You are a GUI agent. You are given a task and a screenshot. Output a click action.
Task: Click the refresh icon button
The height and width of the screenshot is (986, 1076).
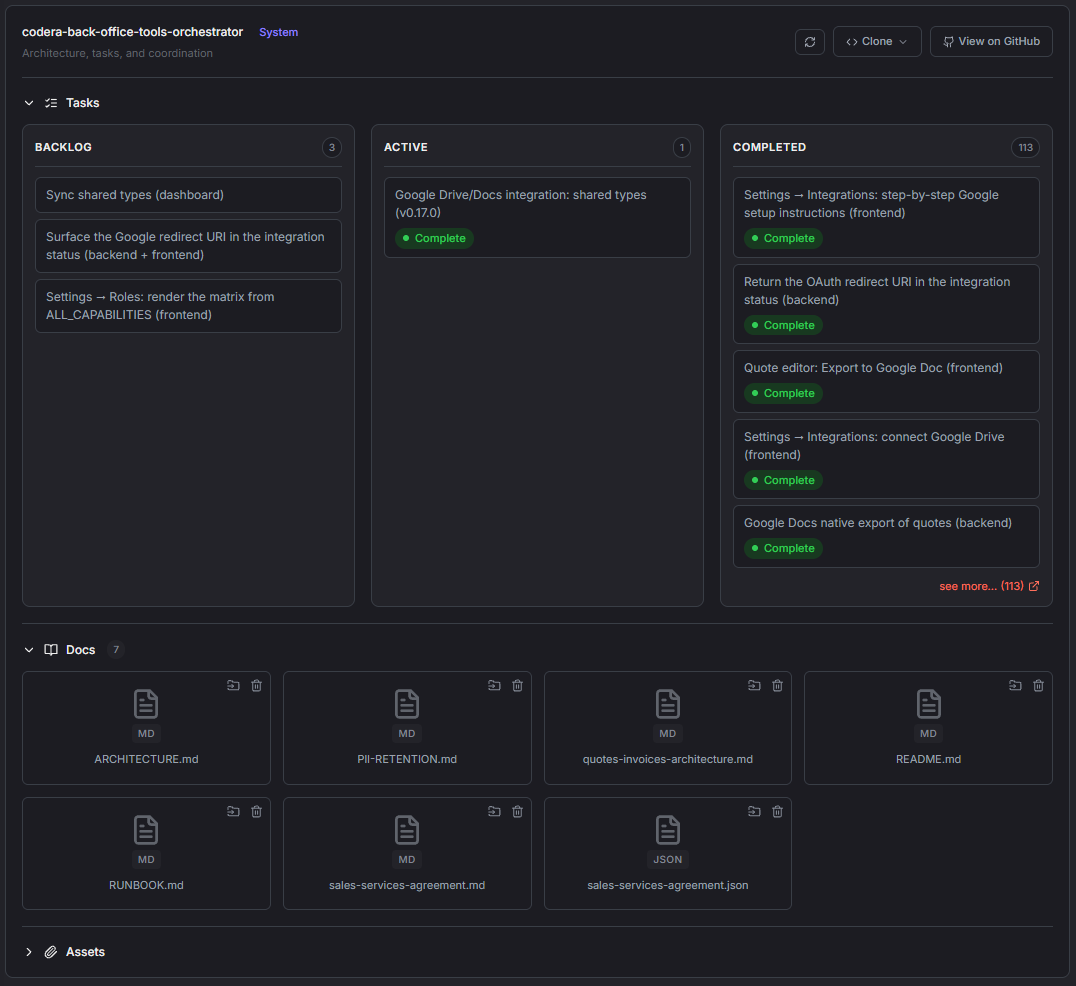(x=810, y=42)
